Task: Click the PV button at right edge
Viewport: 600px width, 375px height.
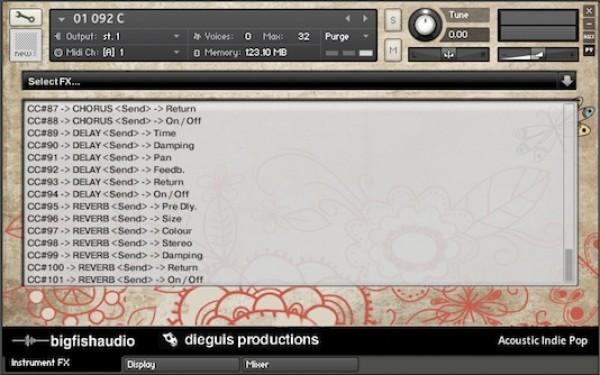Action: (x=589, y=50)
